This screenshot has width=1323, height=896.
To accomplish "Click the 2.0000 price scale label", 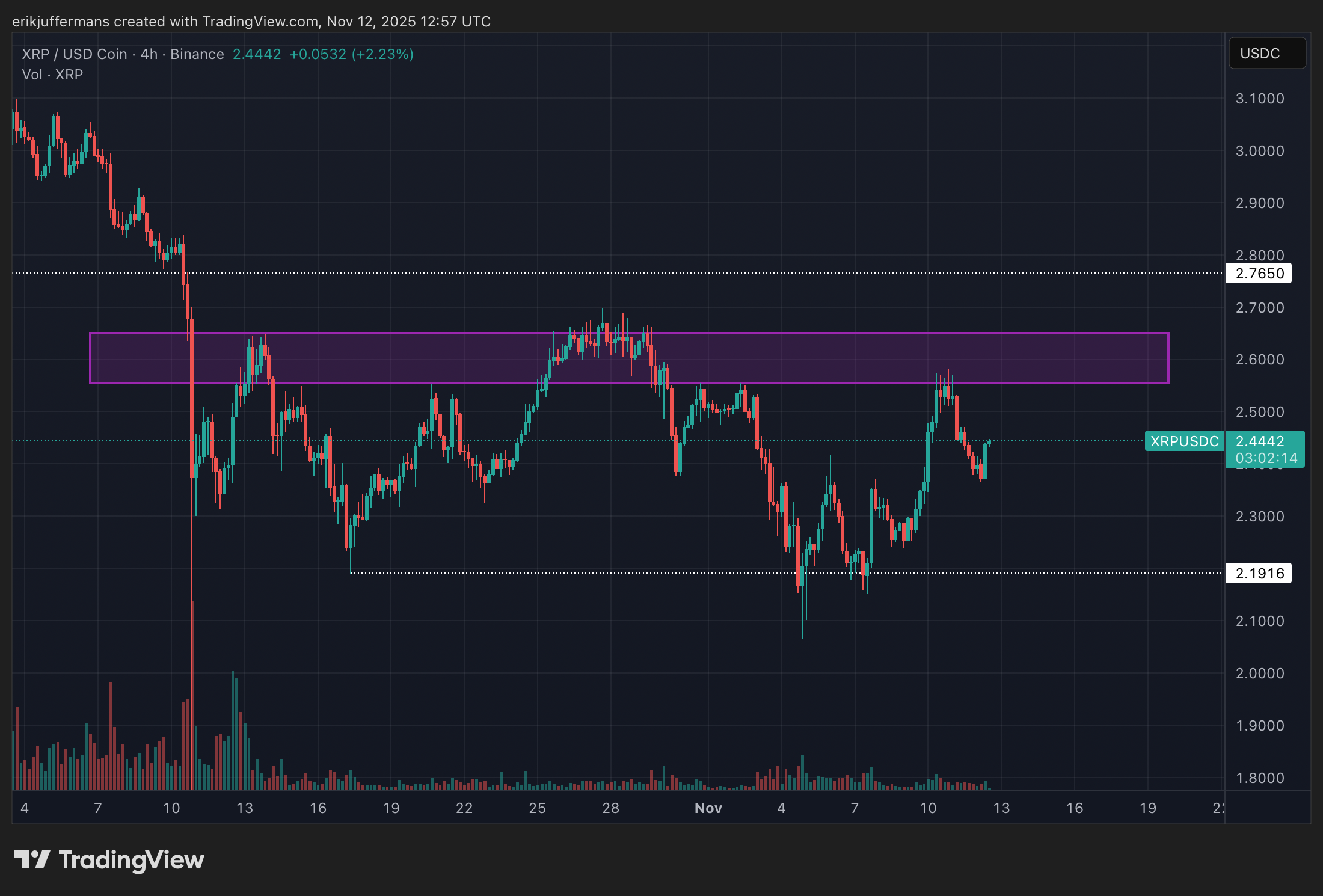I will tap(1259, 674).
